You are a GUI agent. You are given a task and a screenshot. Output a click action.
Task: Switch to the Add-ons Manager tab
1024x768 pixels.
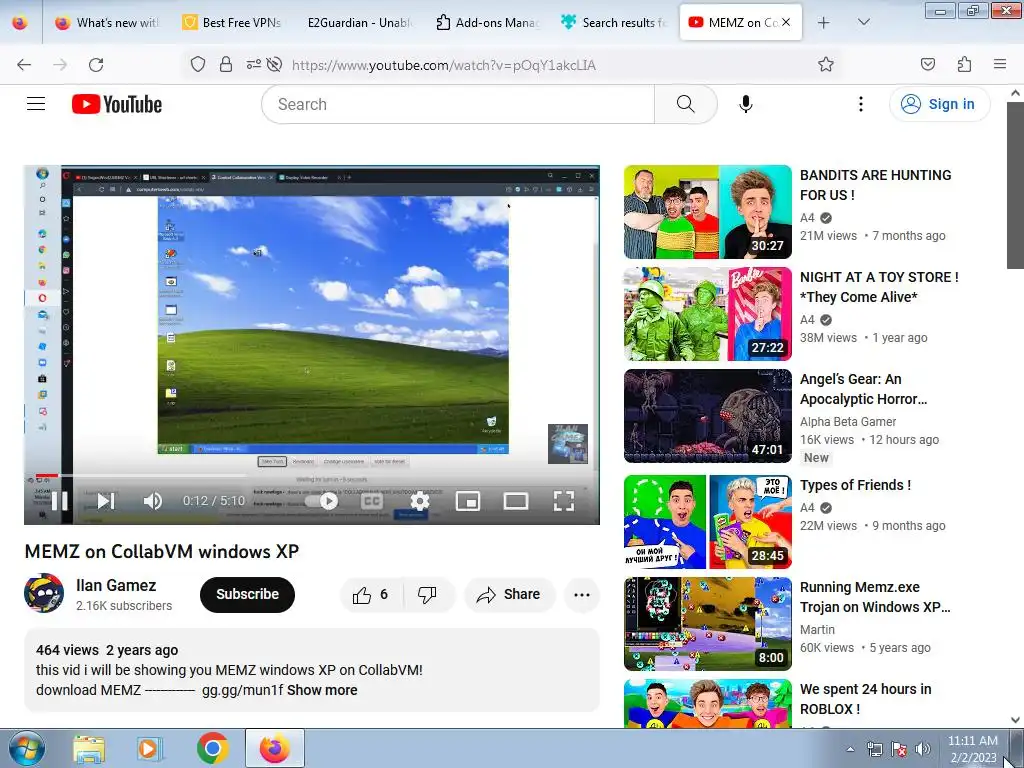click(487, 22)
